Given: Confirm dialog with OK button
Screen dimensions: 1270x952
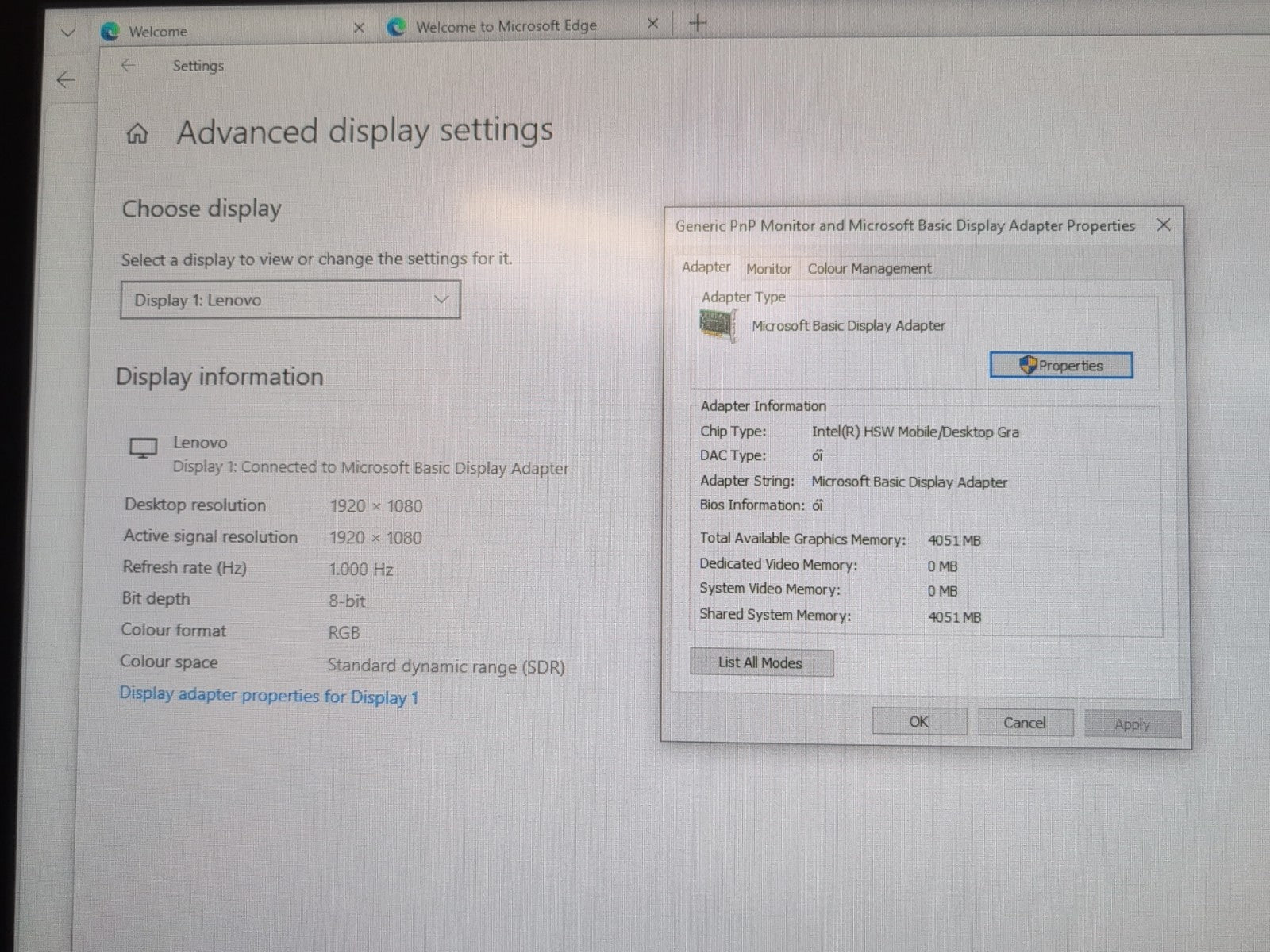Looking at the screenshot, I should pyautogui.click(x=919, y=722).
